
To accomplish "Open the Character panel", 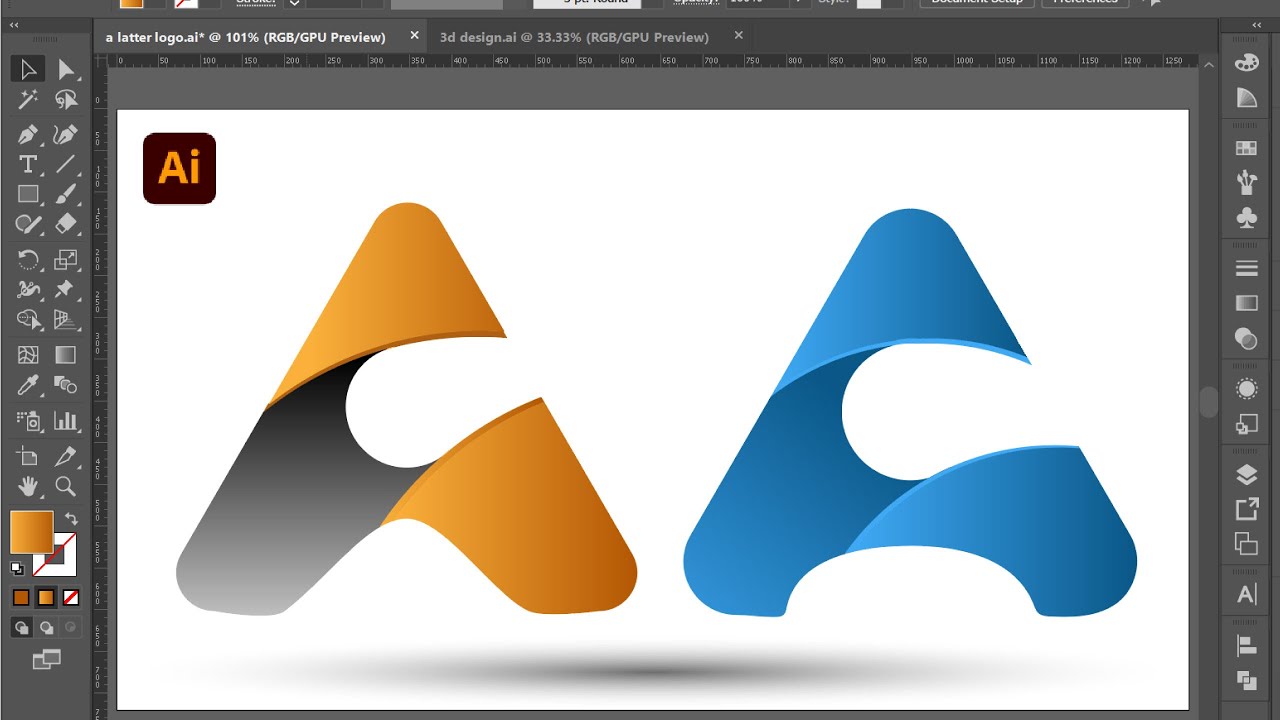I will tap(1247, 595).
